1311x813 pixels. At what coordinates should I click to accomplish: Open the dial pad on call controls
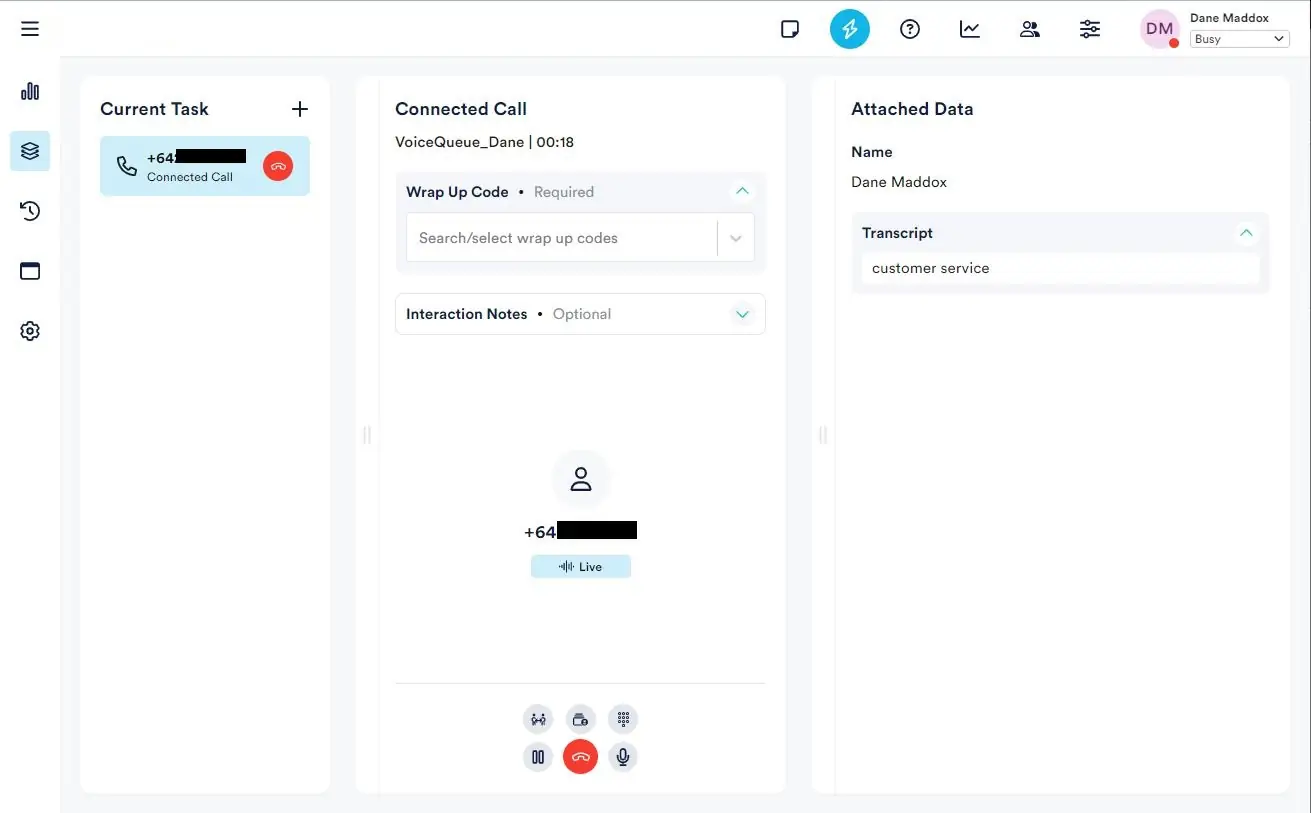point(623,719)
